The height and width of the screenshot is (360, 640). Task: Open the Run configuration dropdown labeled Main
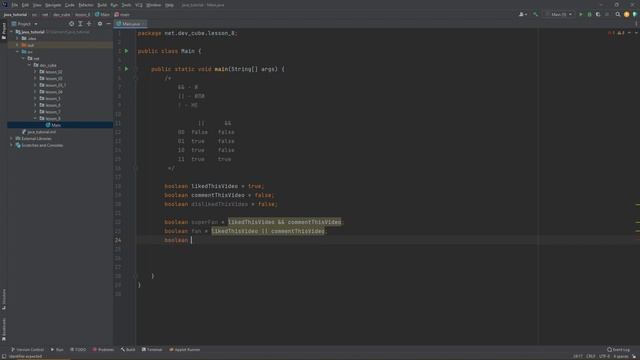coord(558,14)
